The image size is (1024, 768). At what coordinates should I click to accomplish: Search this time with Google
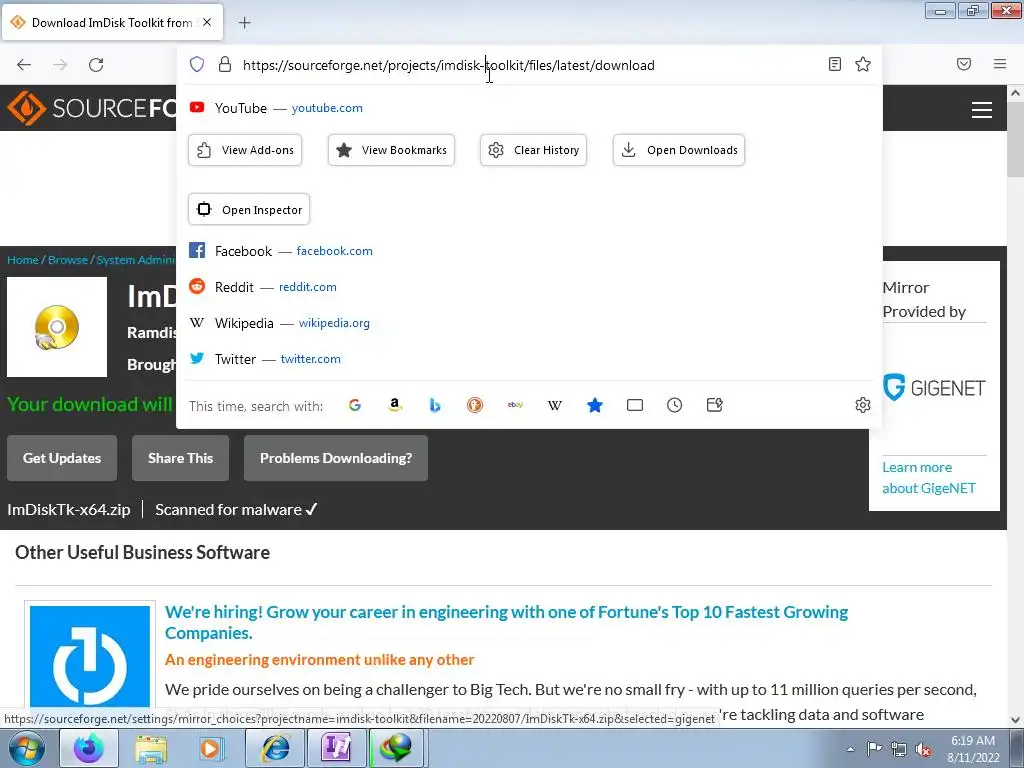(355, 405)
